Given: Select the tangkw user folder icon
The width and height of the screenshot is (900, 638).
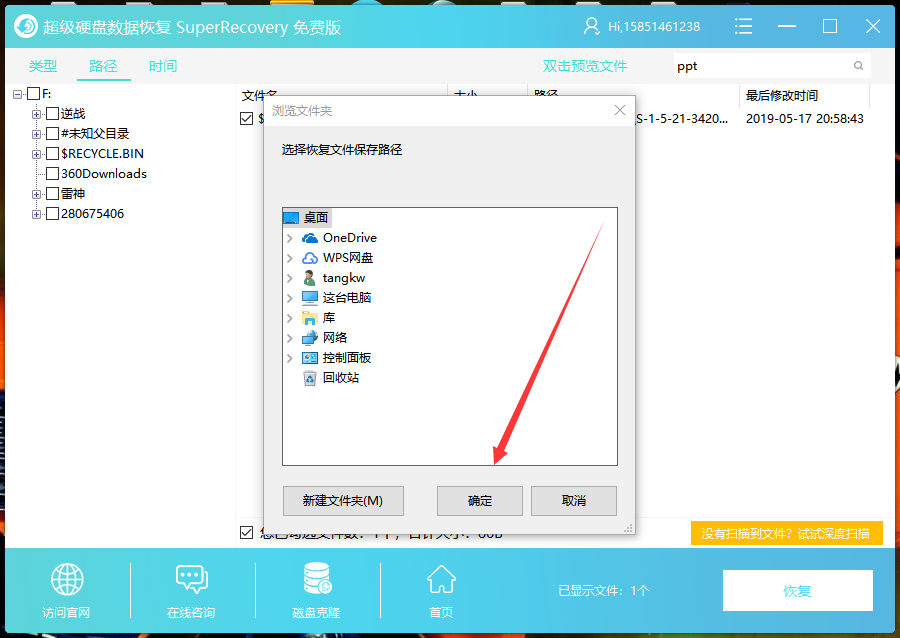Looking at the screenshot, I should (x=310, y=278).
